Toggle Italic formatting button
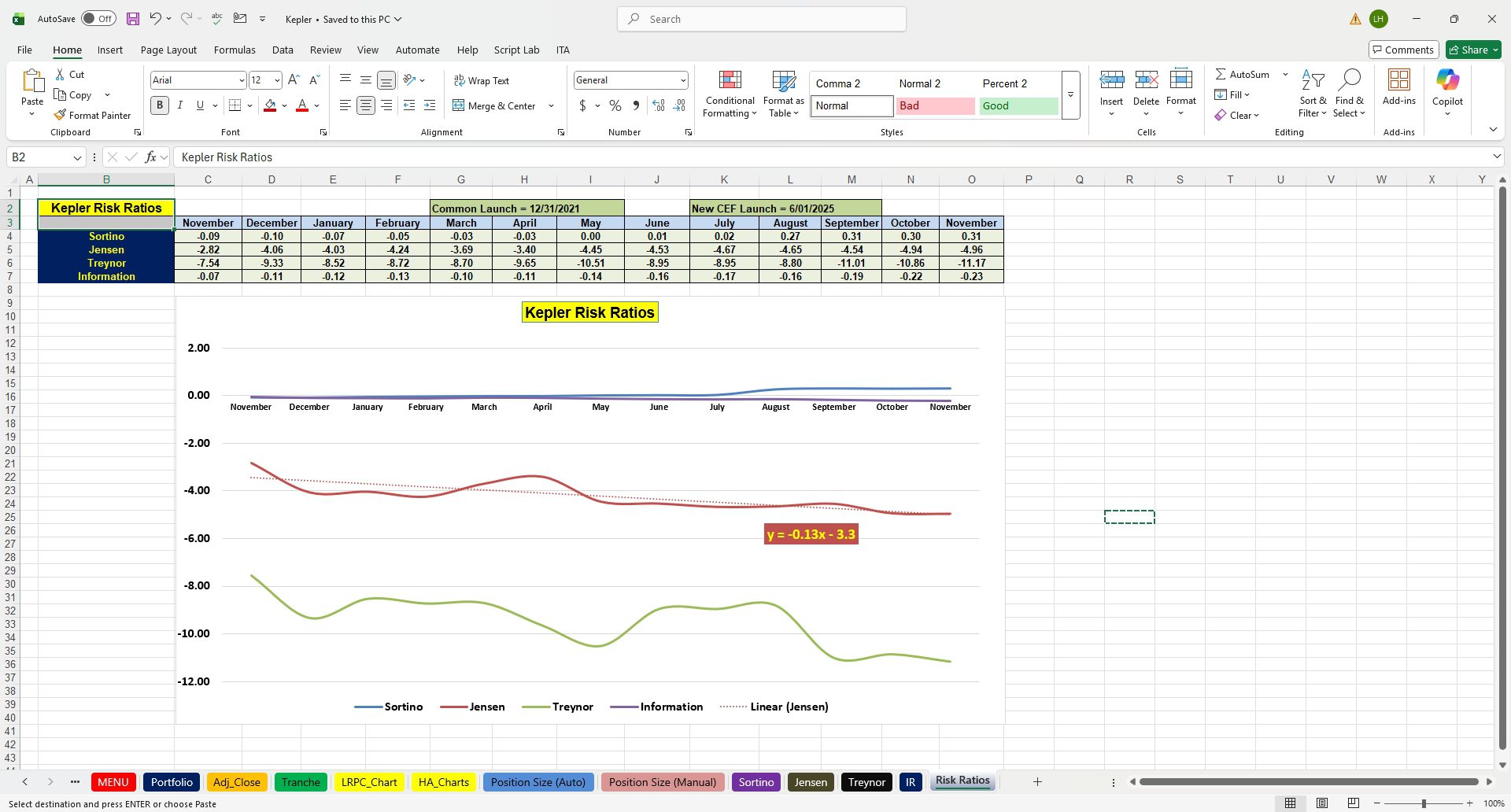Image resolution: width=1511 pixels, height=812 pixels. pyautogui.click(x=180, y=105)
